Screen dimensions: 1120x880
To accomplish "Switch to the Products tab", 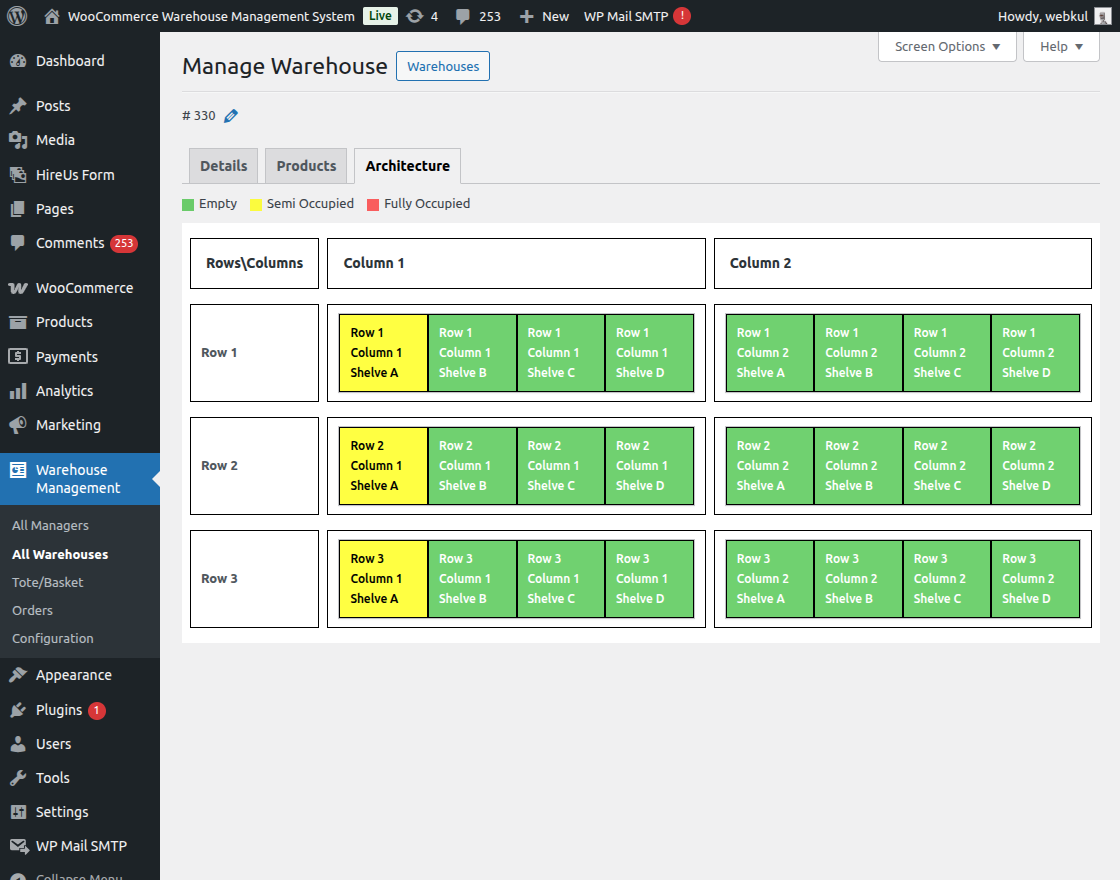I will point(306,166).
